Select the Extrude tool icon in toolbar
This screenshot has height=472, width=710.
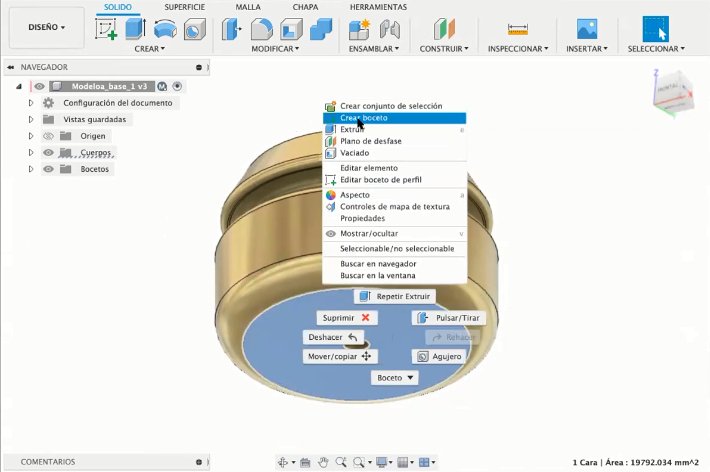[x=135, y=29]
